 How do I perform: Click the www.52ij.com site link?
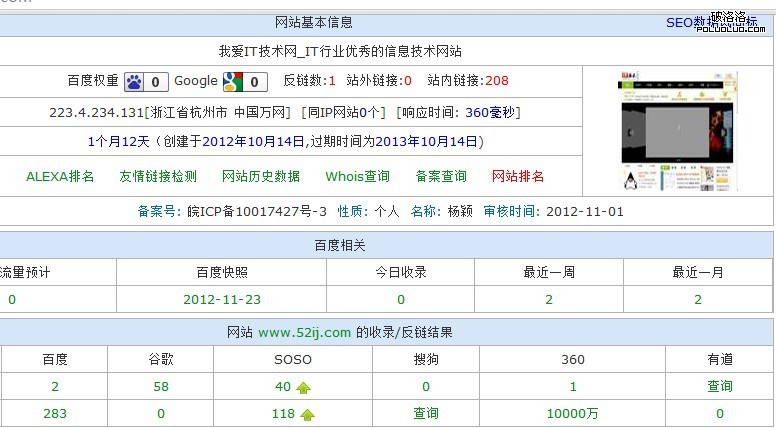[x=304, y=333]
